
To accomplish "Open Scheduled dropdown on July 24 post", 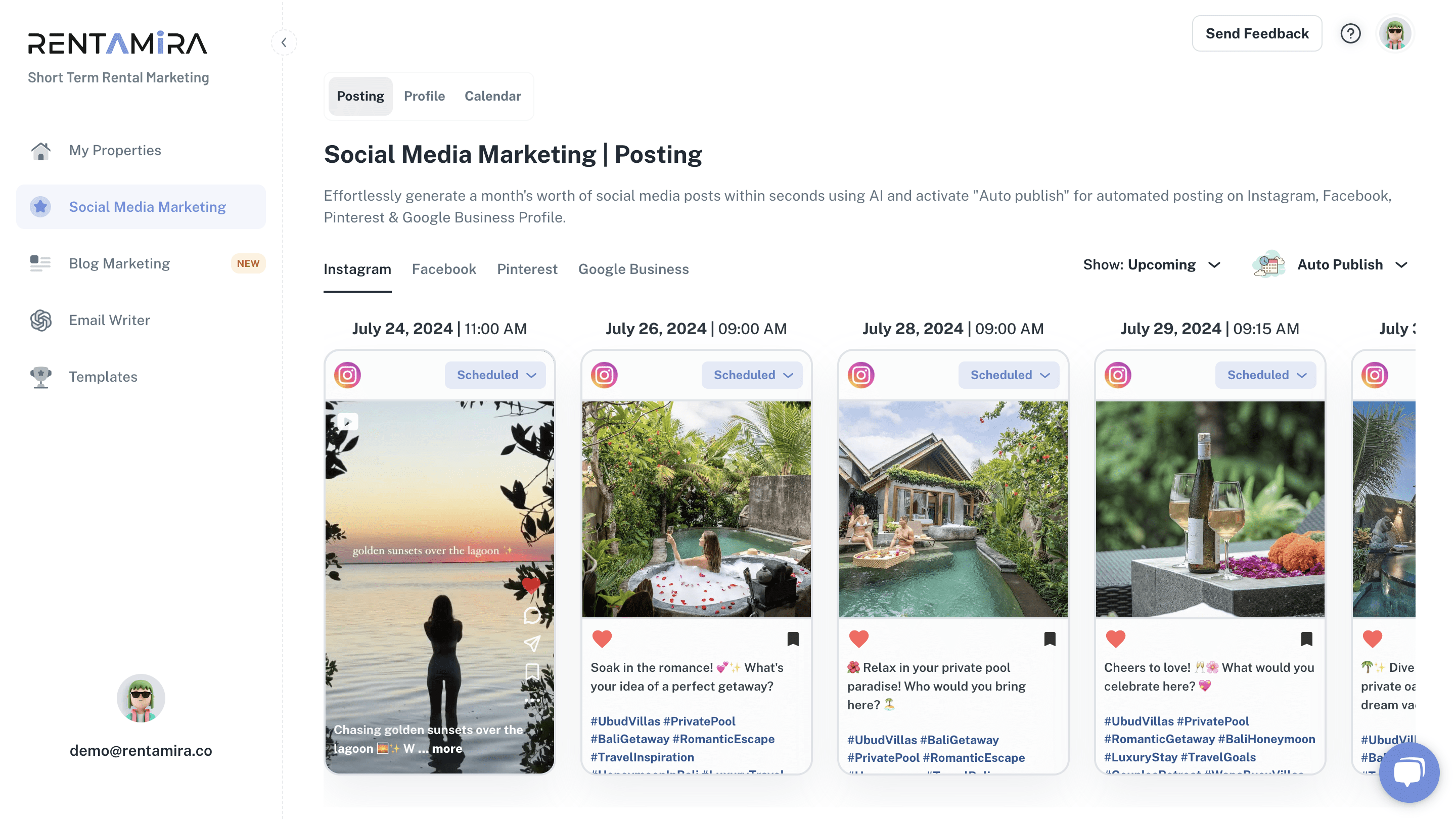I will (495, 375).
